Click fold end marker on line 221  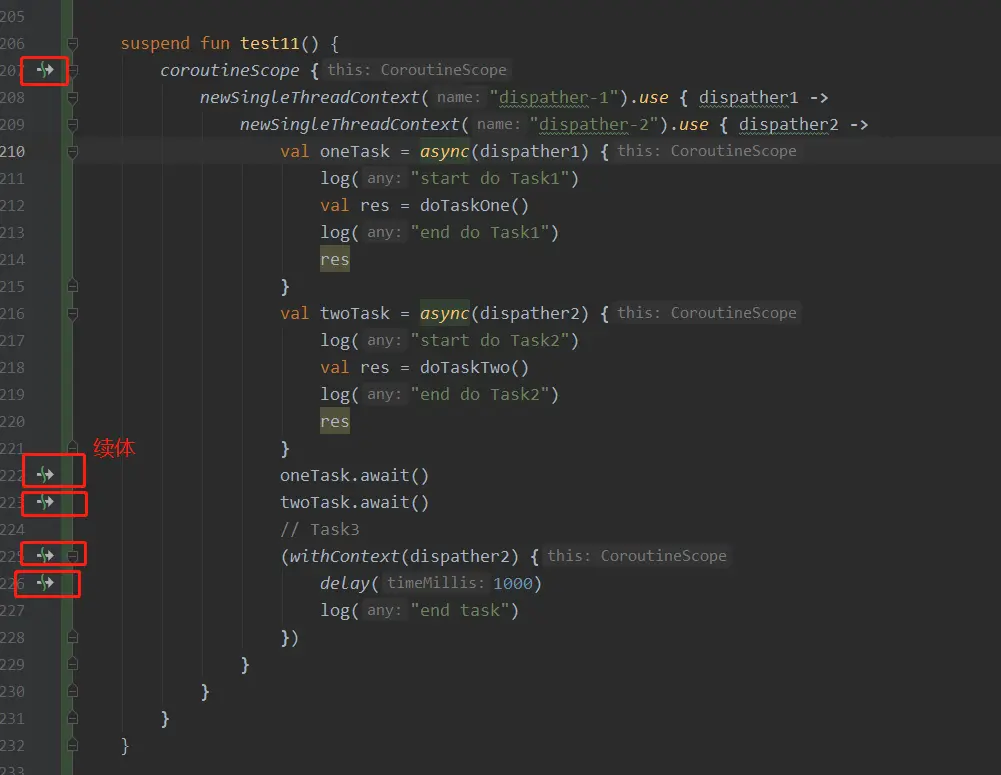pyautogui.click(x=73, y=448)
